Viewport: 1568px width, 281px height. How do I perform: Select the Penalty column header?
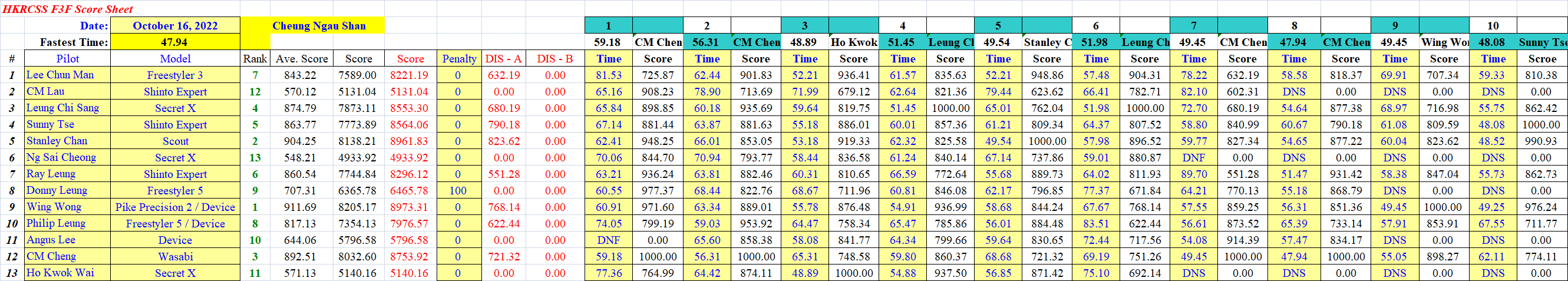pos(459,58)
